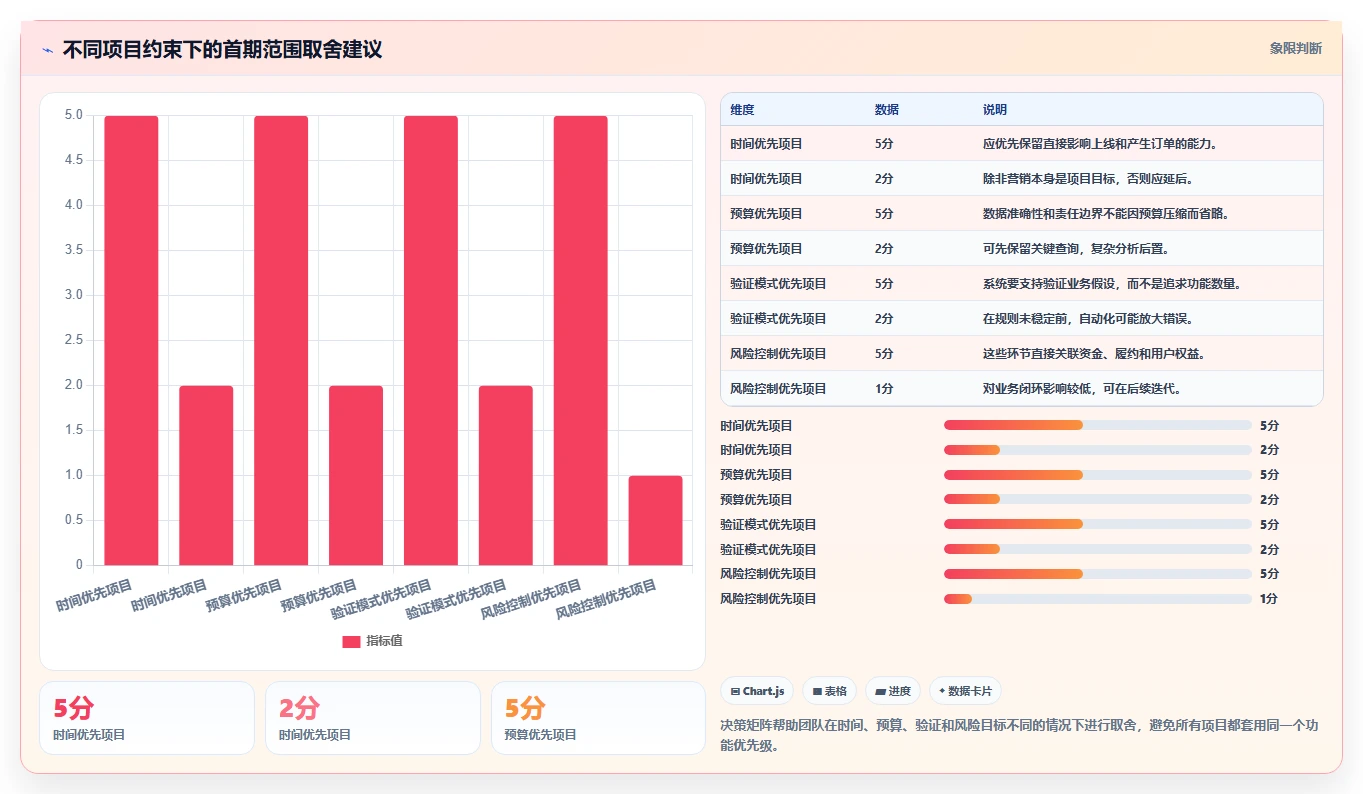Click the 时间优先项目 chart bar at 2.0

coord(206,475)
